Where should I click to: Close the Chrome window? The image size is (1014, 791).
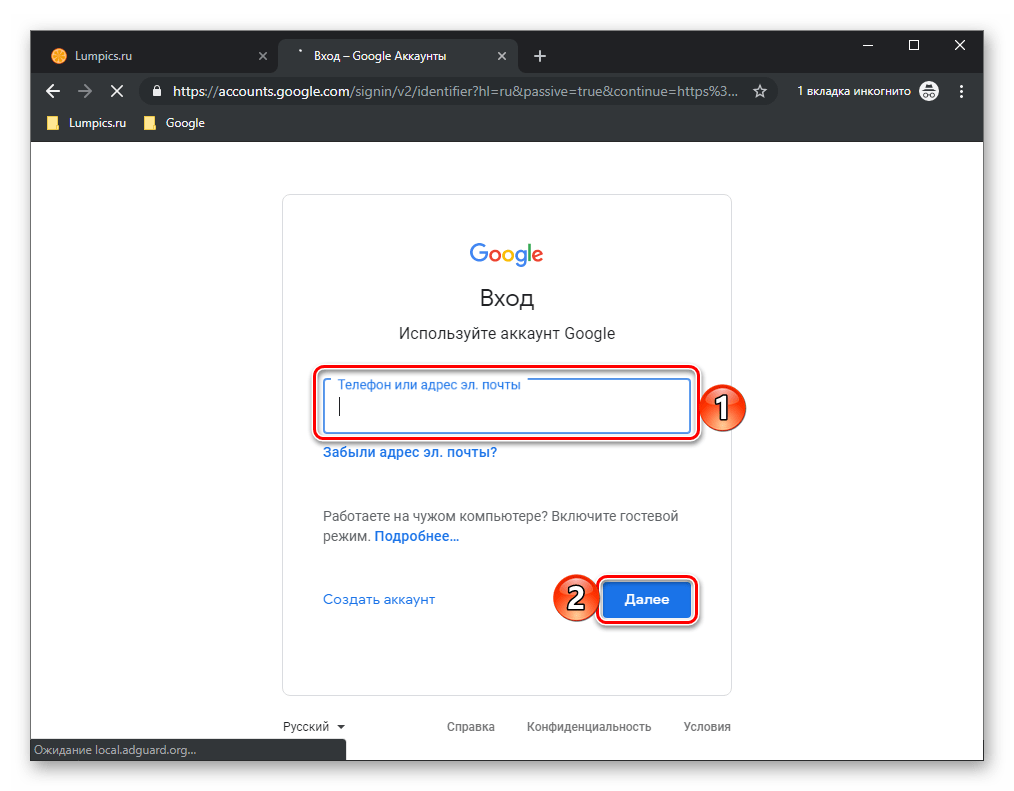click(x=960, y=45)
